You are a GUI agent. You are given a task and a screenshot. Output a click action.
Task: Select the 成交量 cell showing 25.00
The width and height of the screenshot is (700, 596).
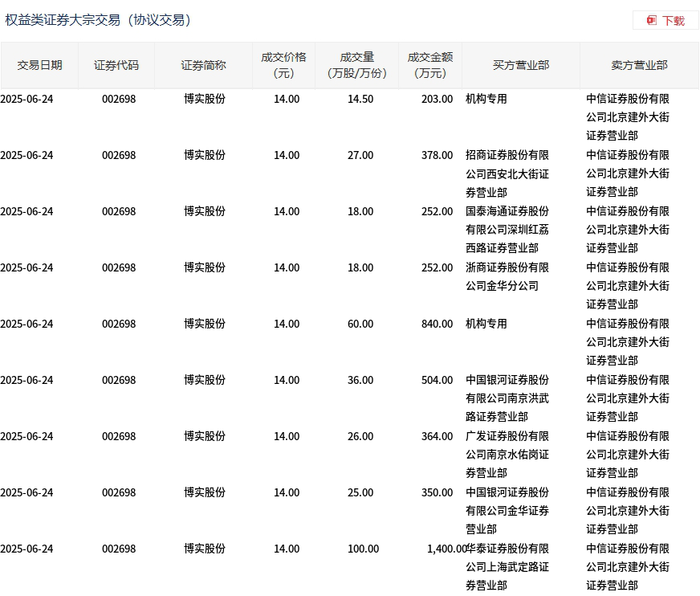pyautogui.click(x=360, y=492)
